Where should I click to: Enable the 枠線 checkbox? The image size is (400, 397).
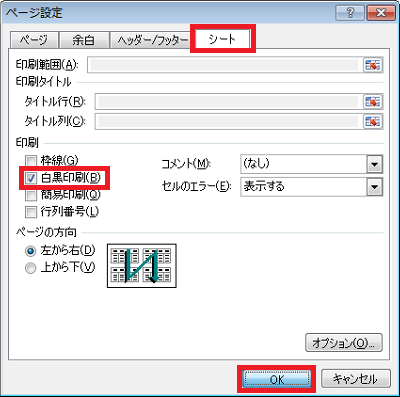[31, 161]
